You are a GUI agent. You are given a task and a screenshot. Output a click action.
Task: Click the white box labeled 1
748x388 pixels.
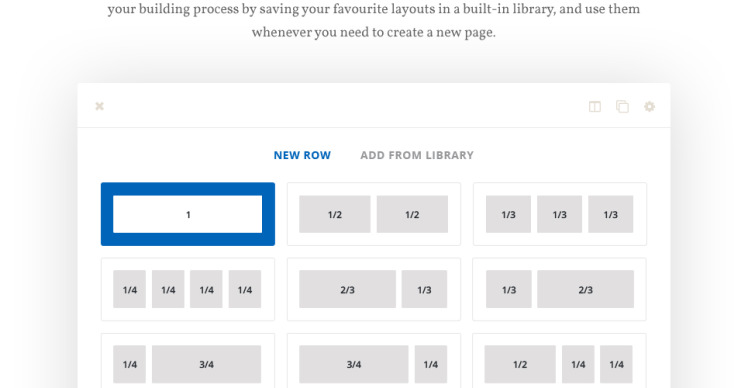[x=187, y=214]
